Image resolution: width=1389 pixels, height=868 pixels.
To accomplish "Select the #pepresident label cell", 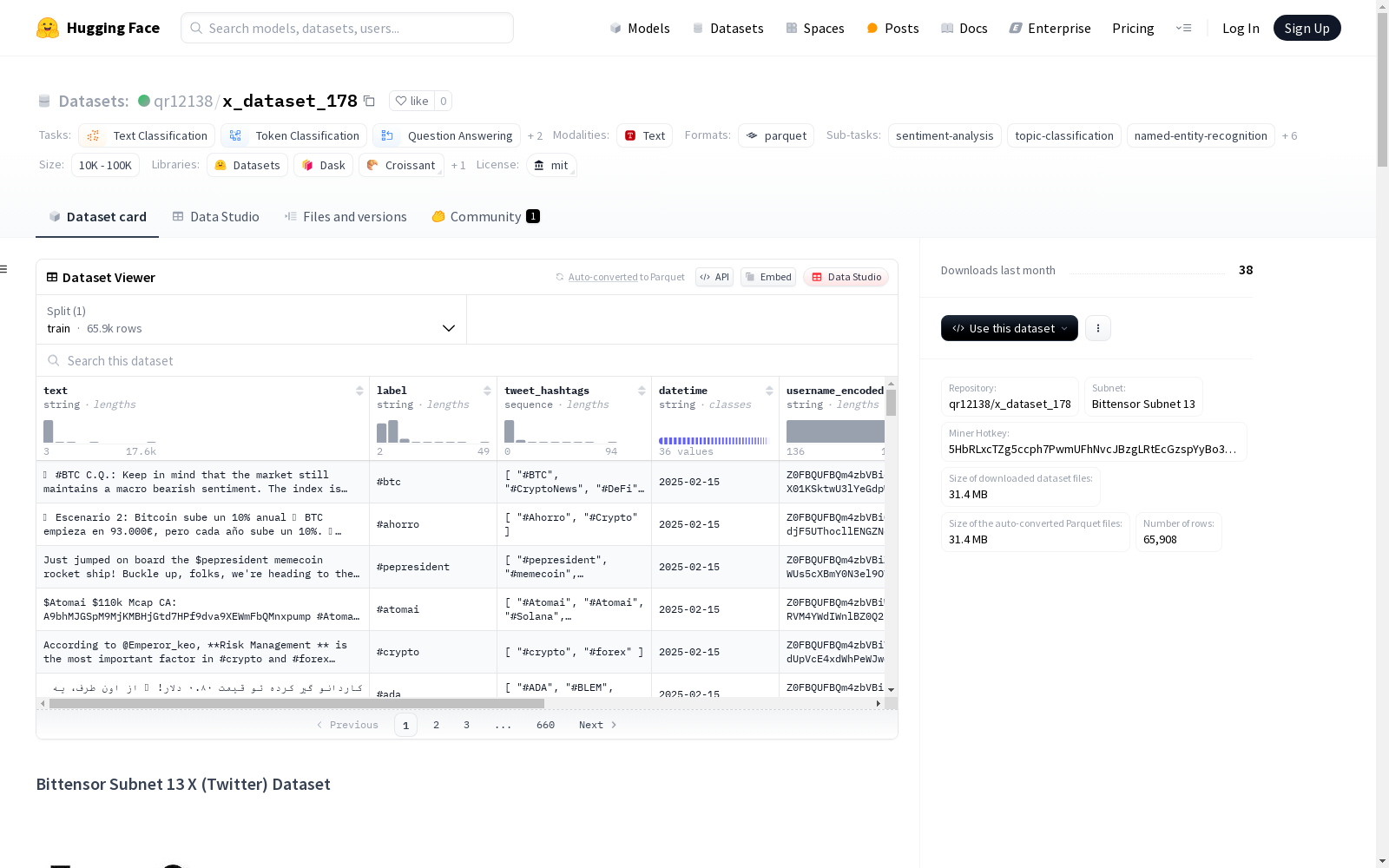I will 433,567.
